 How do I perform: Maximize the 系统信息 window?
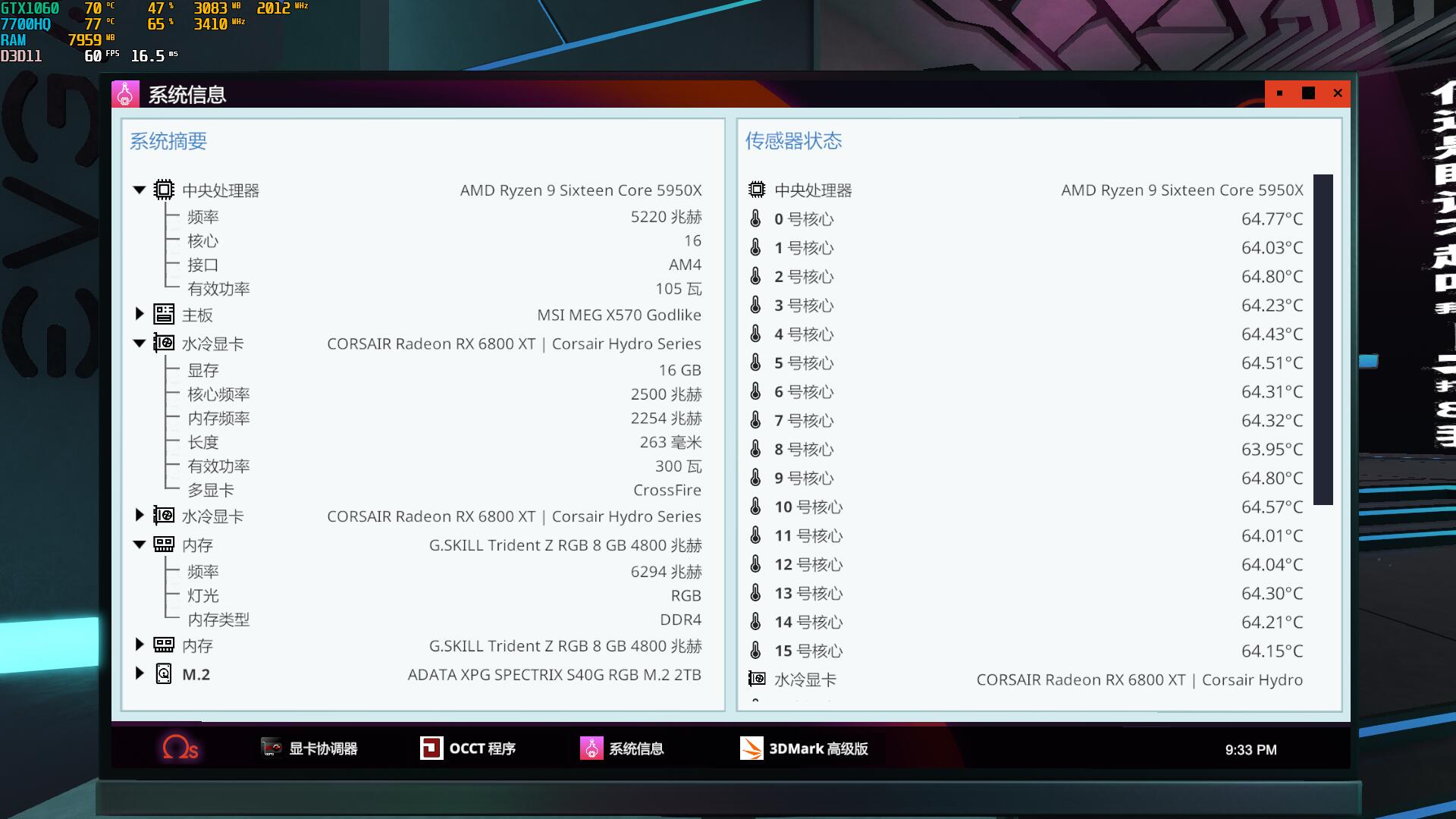point(1308,93)
